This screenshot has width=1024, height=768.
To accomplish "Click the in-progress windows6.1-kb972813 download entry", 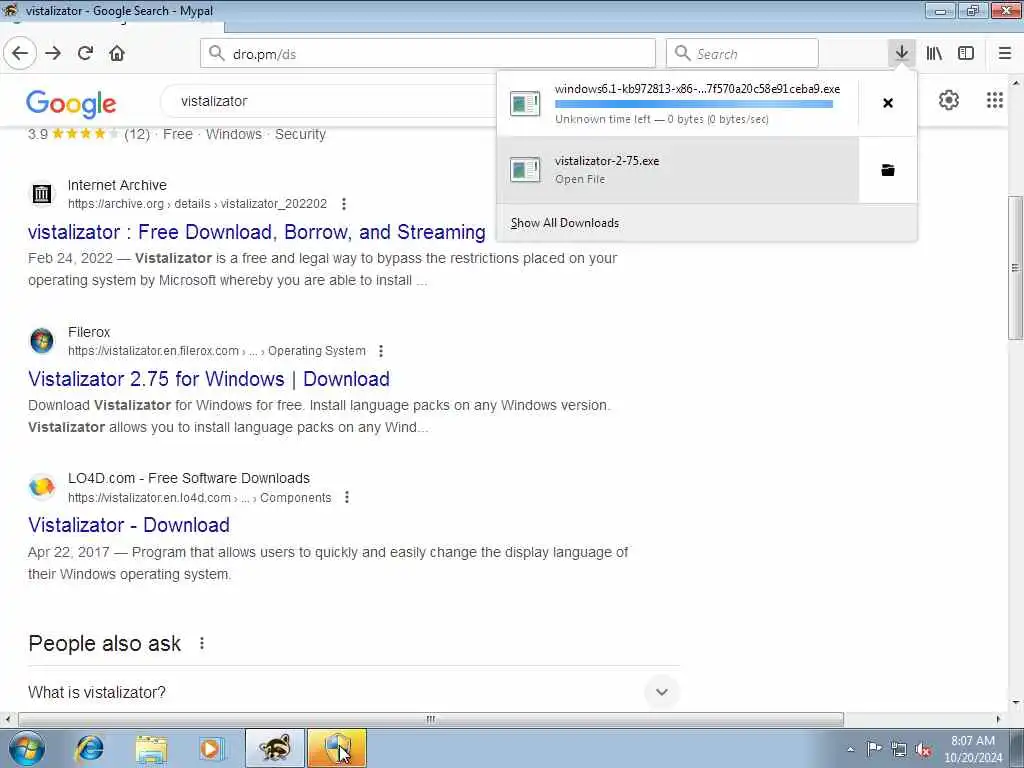I will click(x=678, y=103).
